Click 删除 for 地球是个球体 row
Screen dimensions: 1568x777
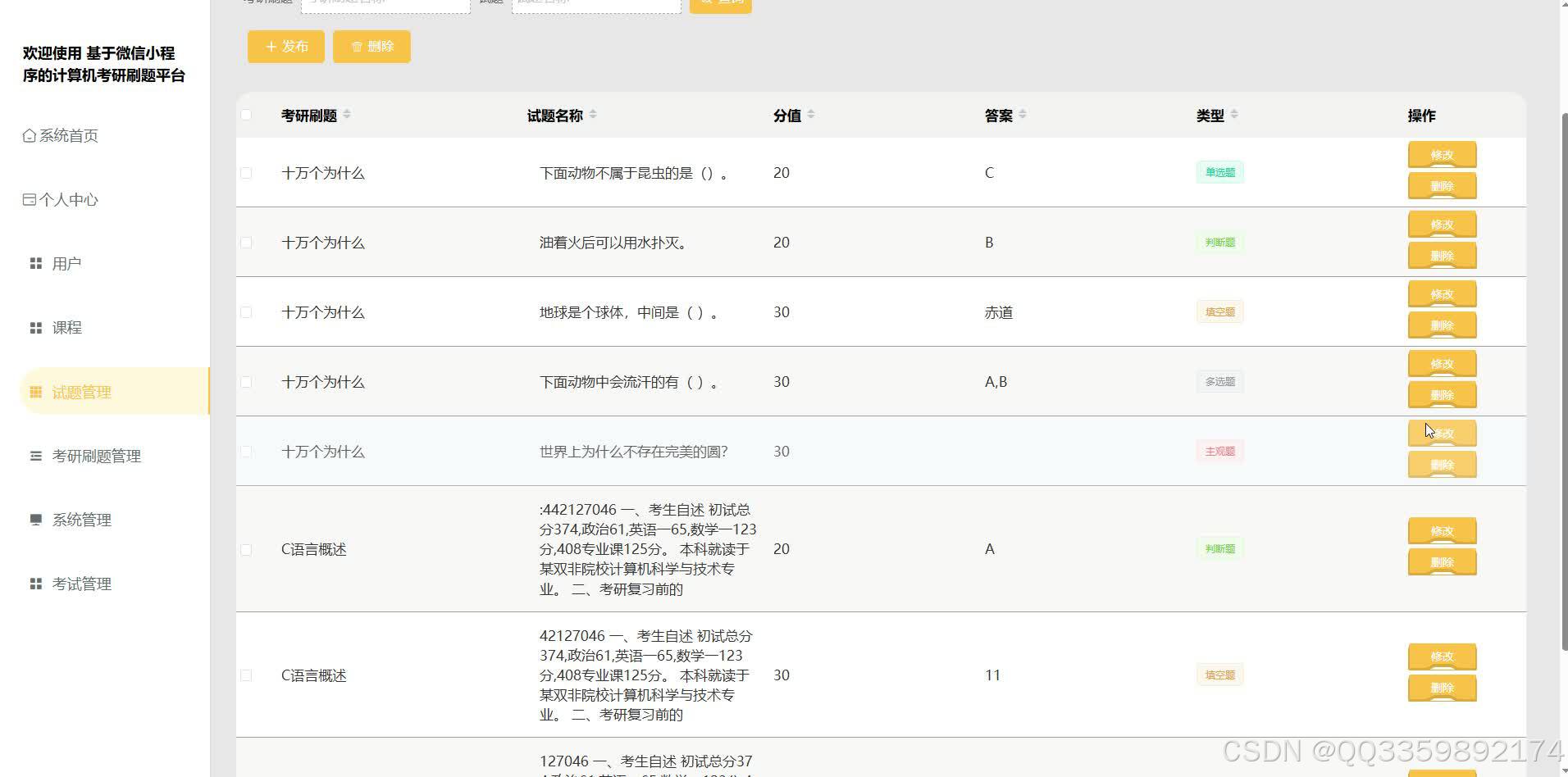point(1442,325)
